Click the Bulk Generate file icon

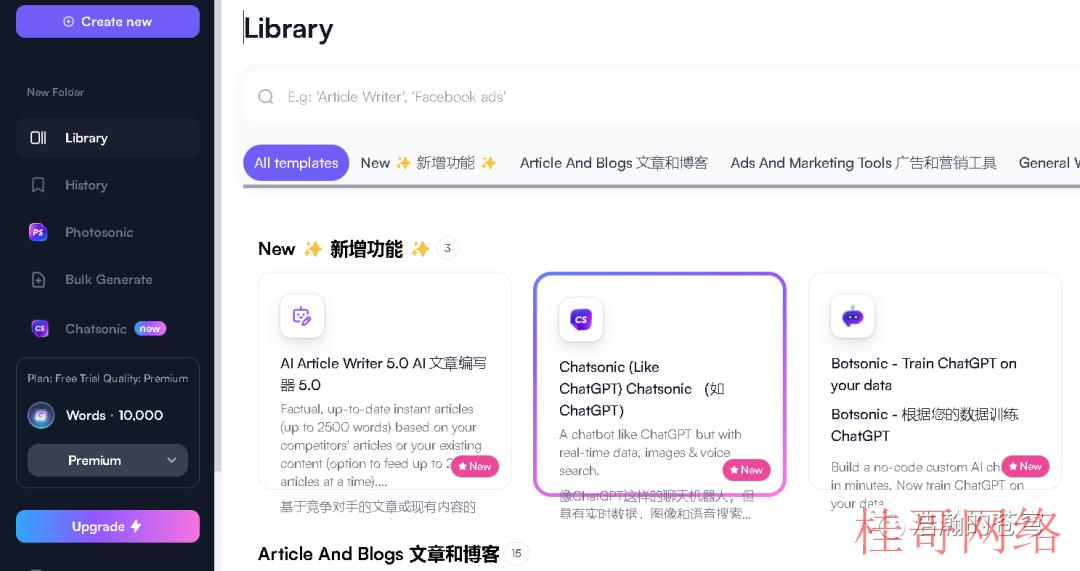[38, 280]
